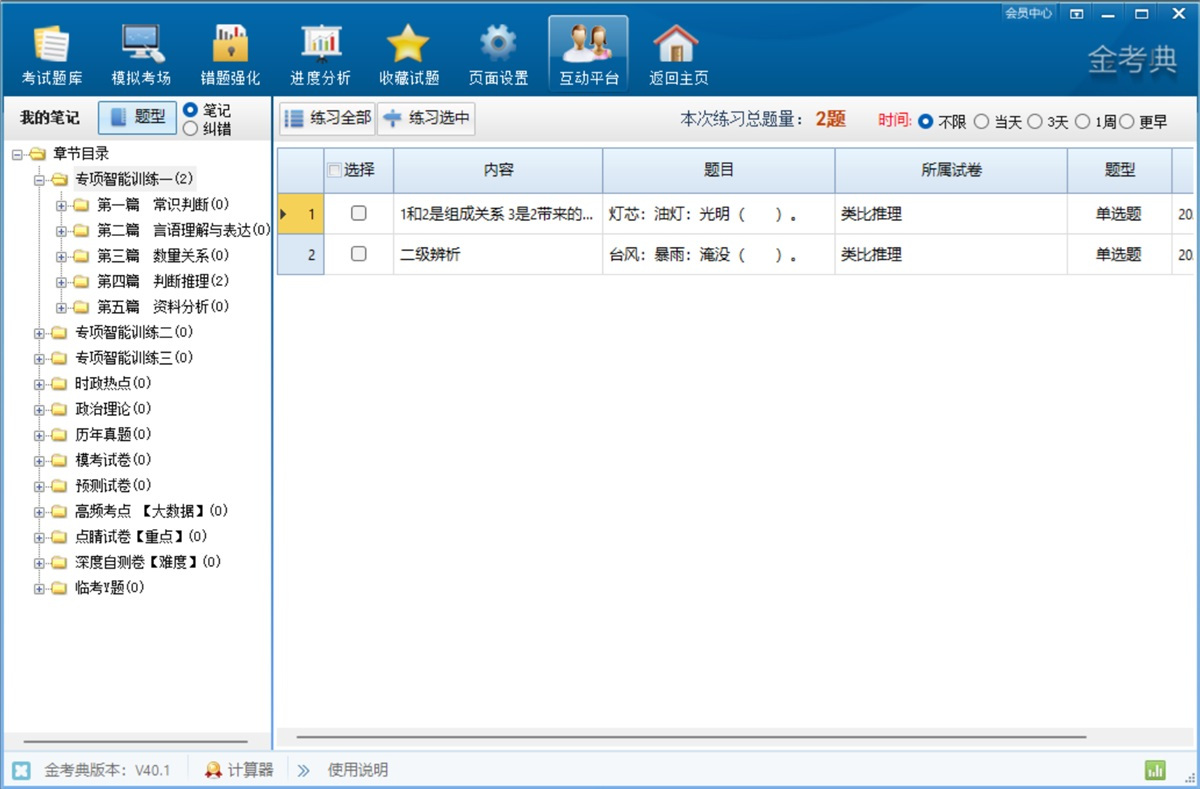Image resolution: width=1200 pixels, height=789 pixels.
Task: Click the 练习全部 button
Action: point(328,118)
